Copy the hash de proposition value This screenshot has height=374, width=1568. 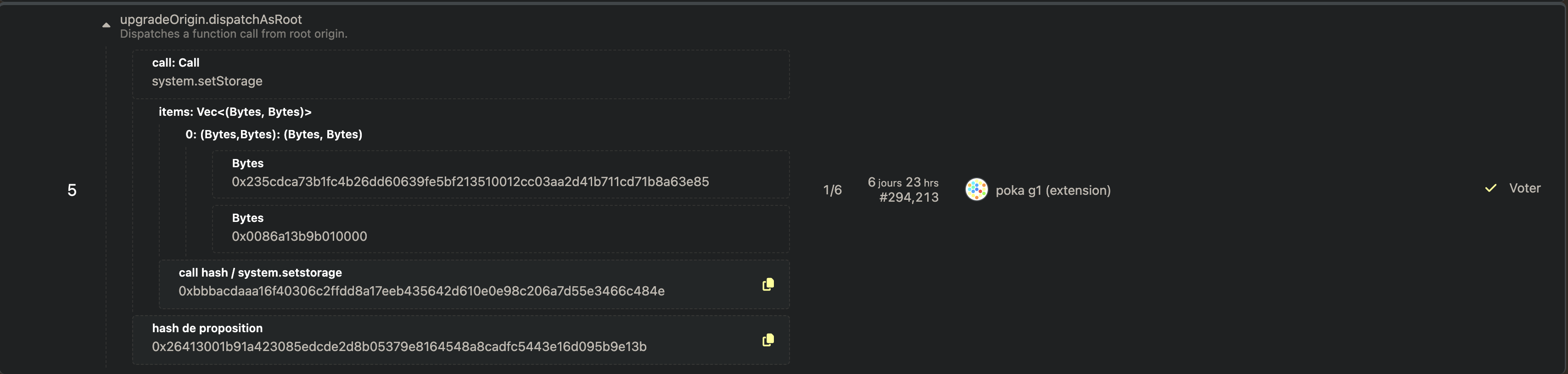pos(767,340)
